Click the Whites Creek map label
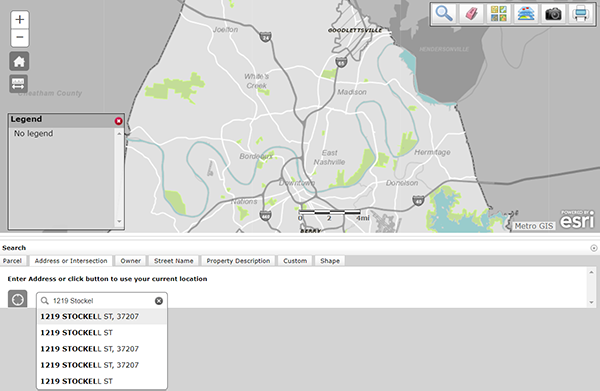This screenshot has height=391, width=600. tap(256, 81)
